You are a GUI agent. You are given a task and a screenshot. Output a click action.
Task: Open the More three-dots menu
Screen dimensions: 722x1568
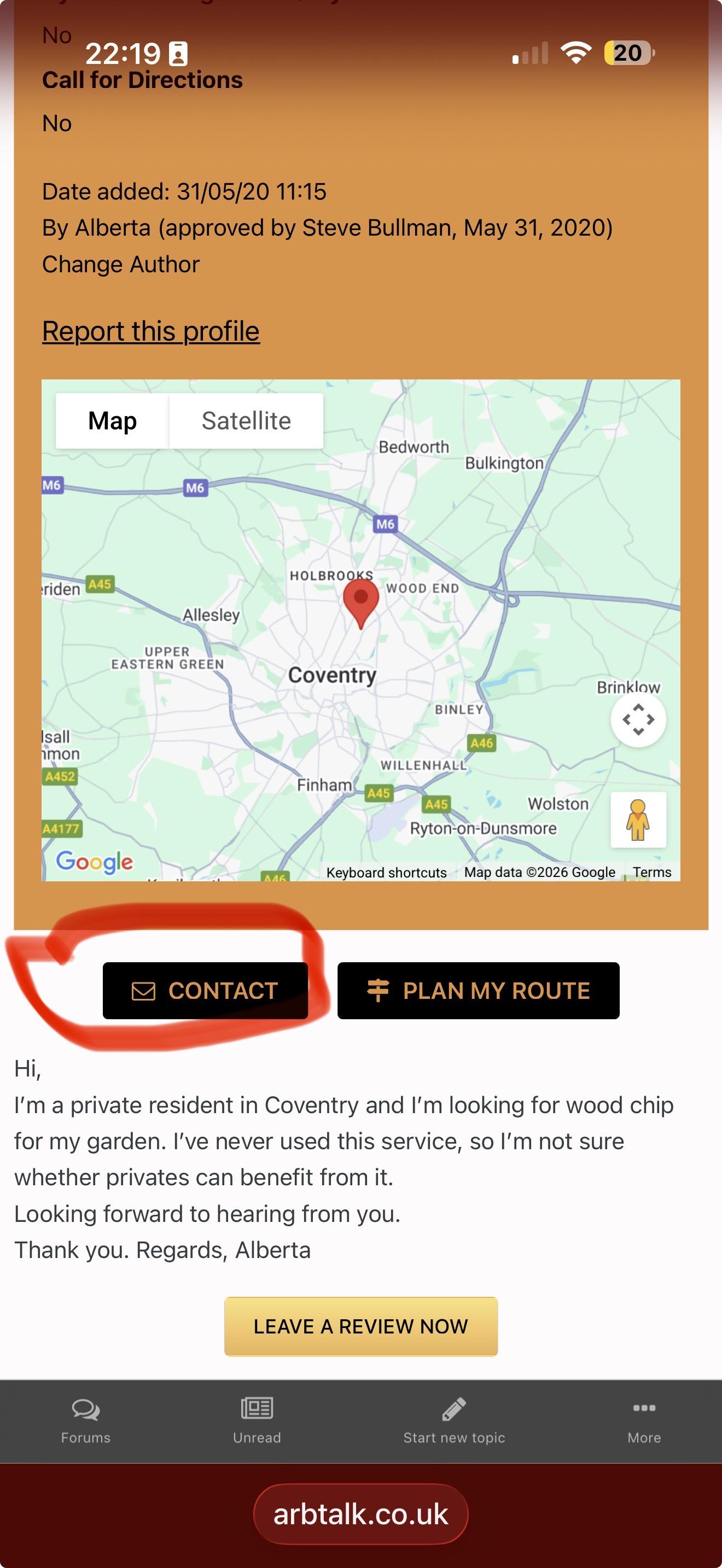[644, 1408]
